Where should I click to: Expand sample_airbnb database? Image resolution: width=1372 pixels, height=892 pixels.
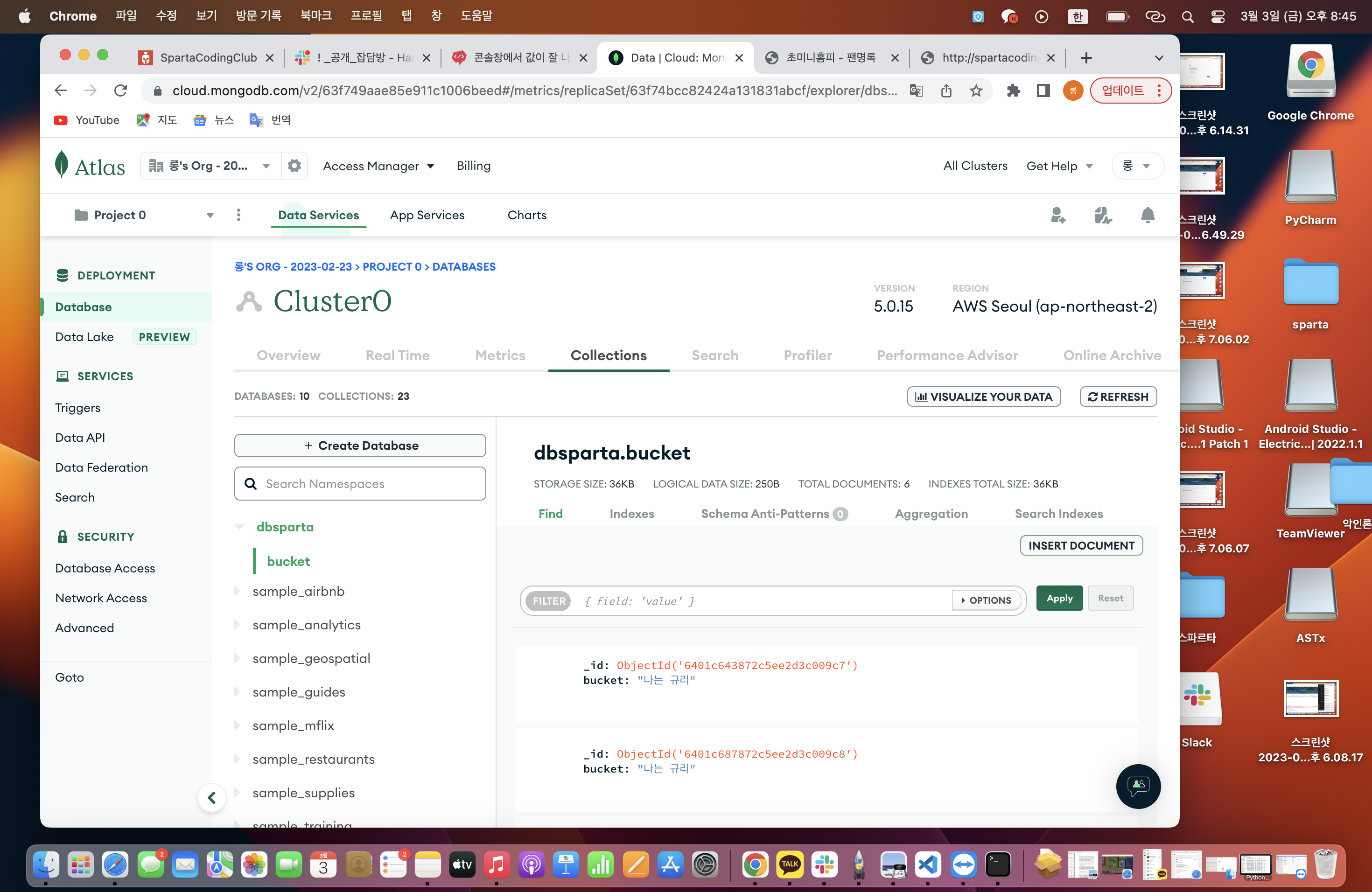tap(237, 591)
